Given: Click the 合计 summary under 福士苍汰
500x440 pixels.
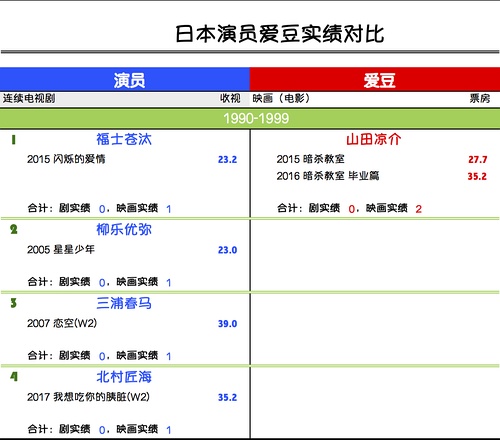Looking at the screenshot, I should point(99,208).
